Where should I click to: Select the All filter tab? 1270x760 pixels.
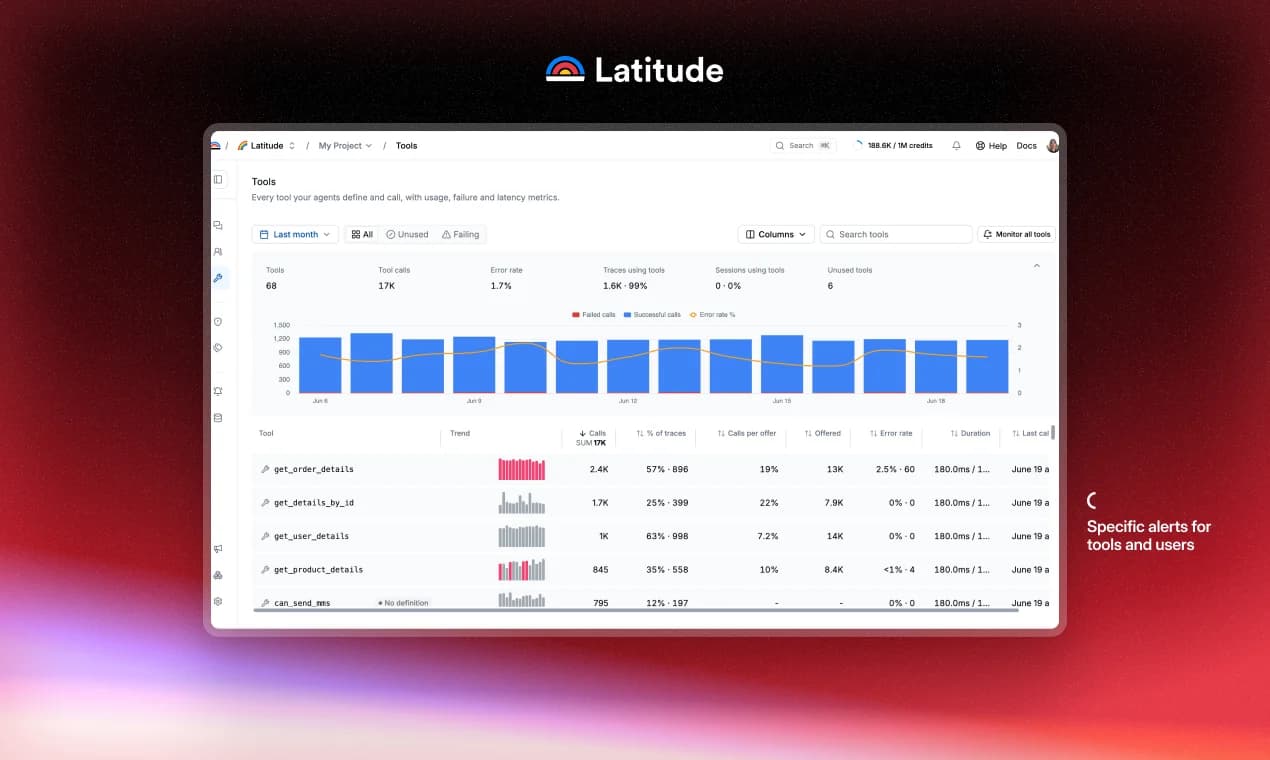point(362,234)
